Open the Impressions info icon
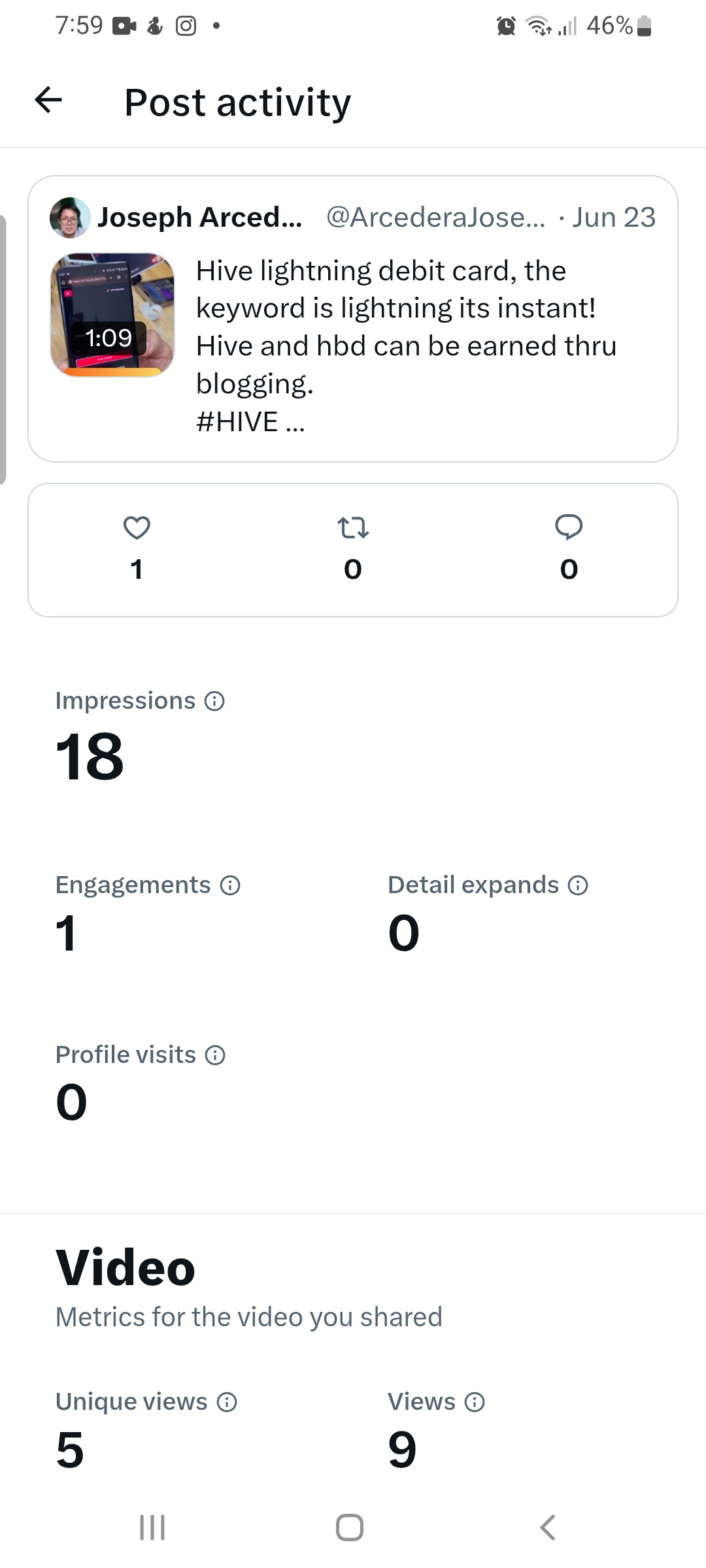Viewport: 706px width, 1568px height. click(x=214, y=701)
